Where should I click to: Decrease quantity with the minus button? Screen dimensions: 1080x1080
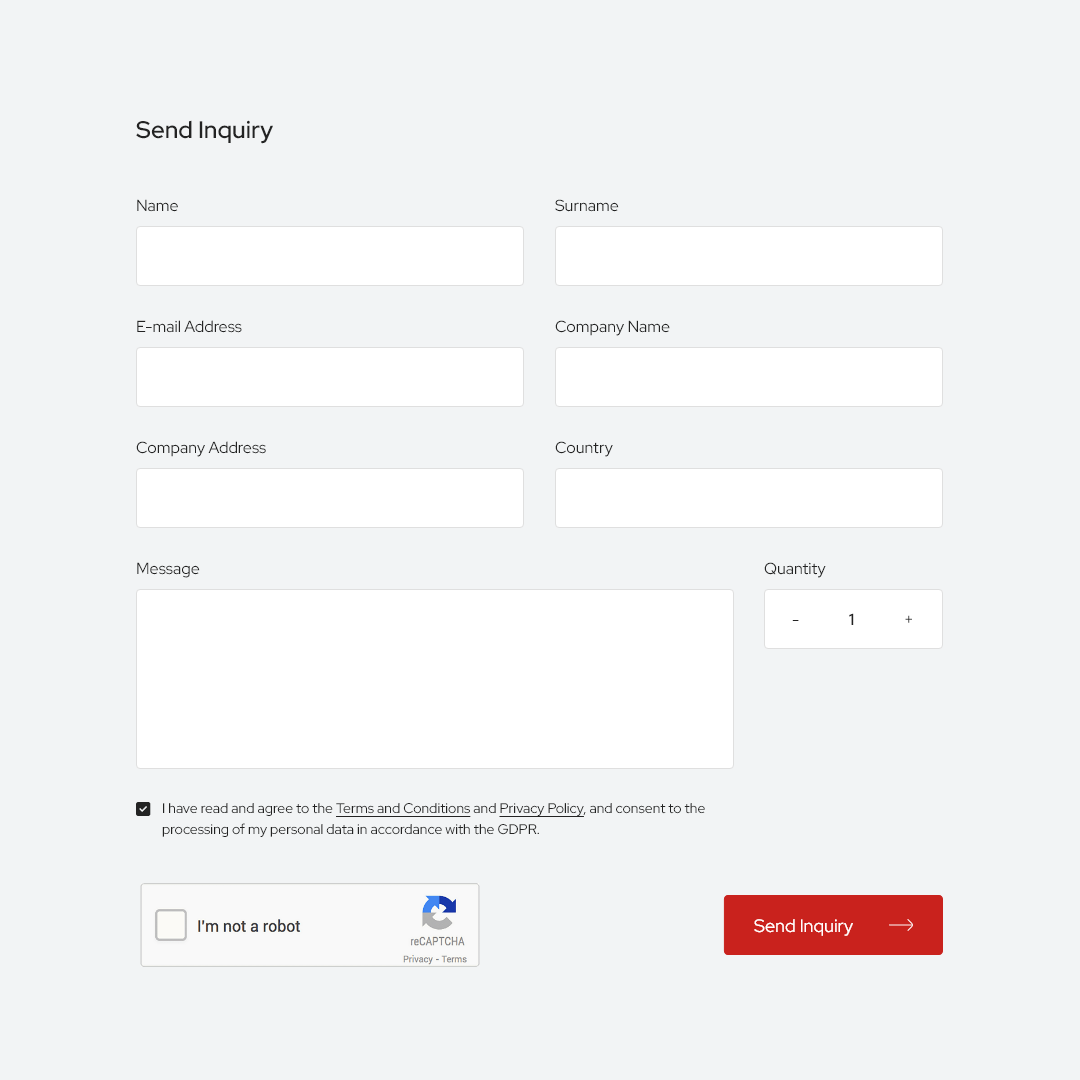point(795,620)
